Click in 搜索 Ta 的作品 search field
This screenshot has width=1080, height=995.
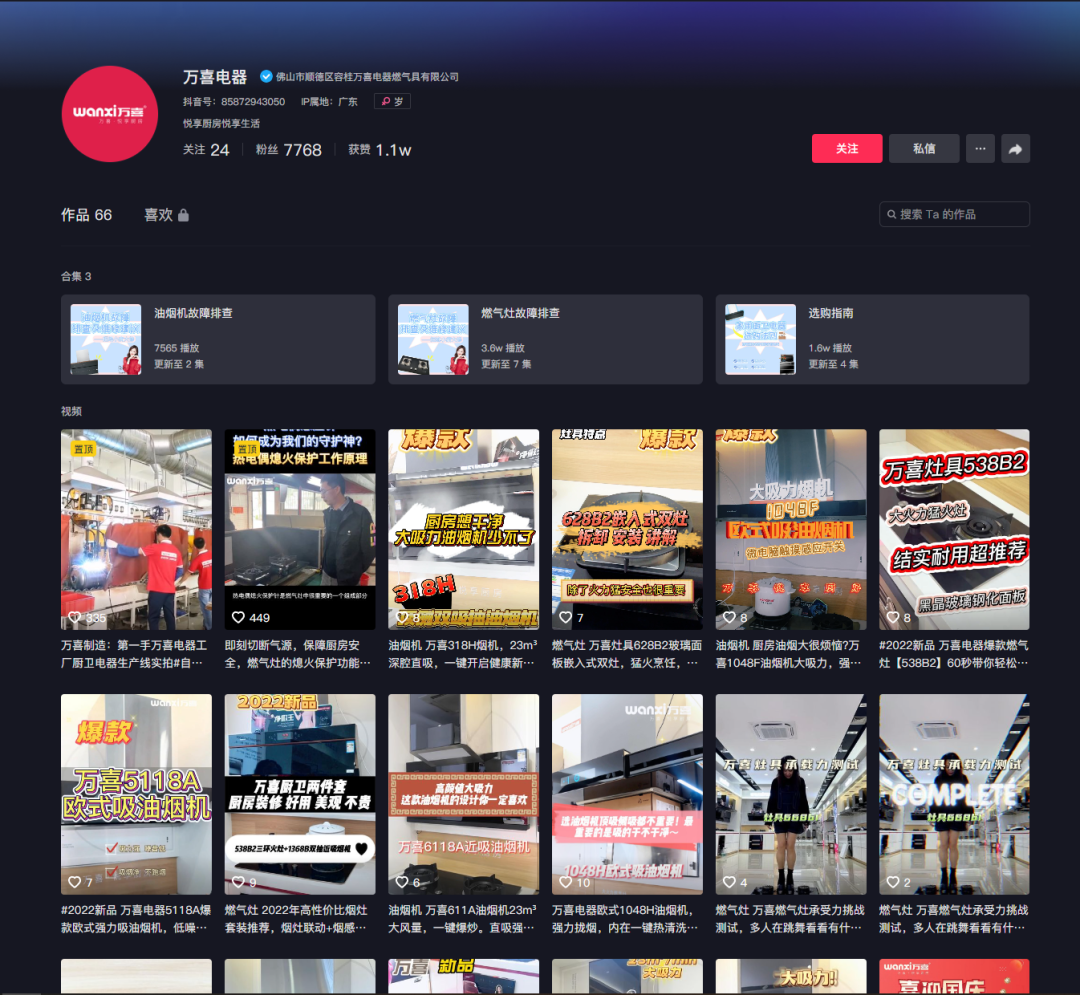click(x=955, y=214)
